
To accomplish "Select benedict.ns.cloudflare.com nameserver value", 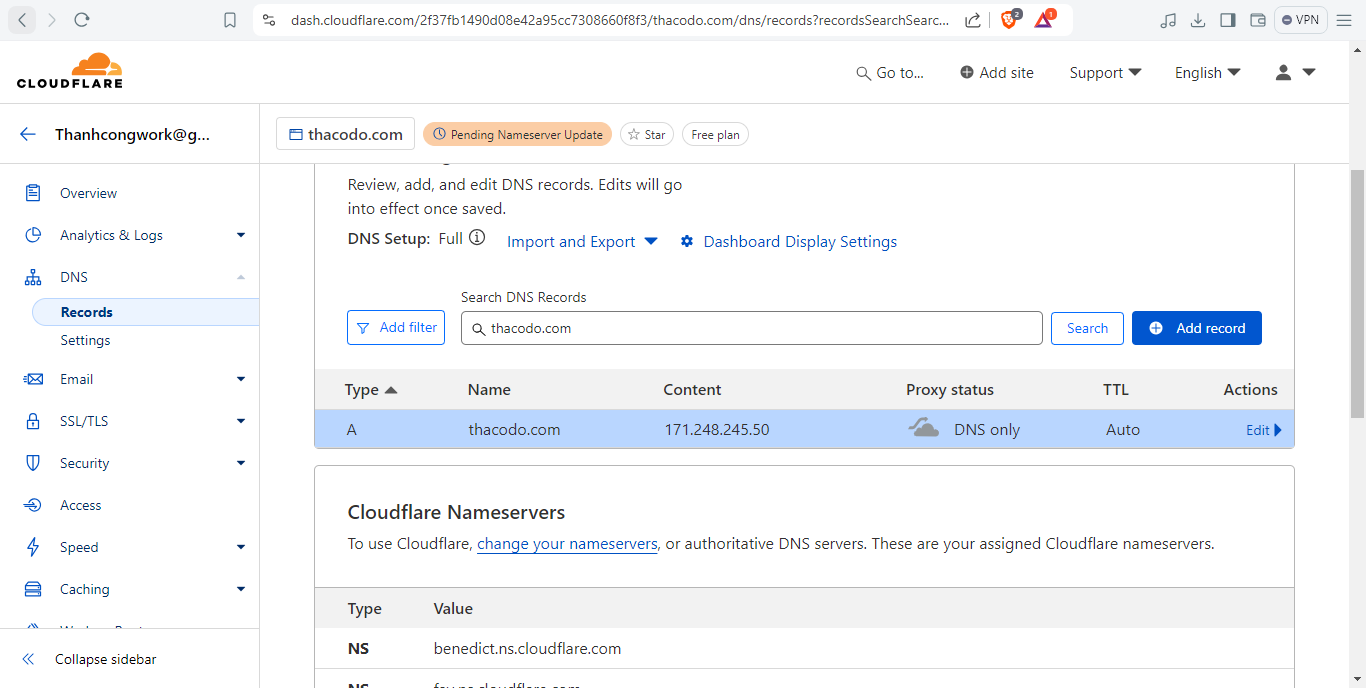I will [x=527, y=649].
